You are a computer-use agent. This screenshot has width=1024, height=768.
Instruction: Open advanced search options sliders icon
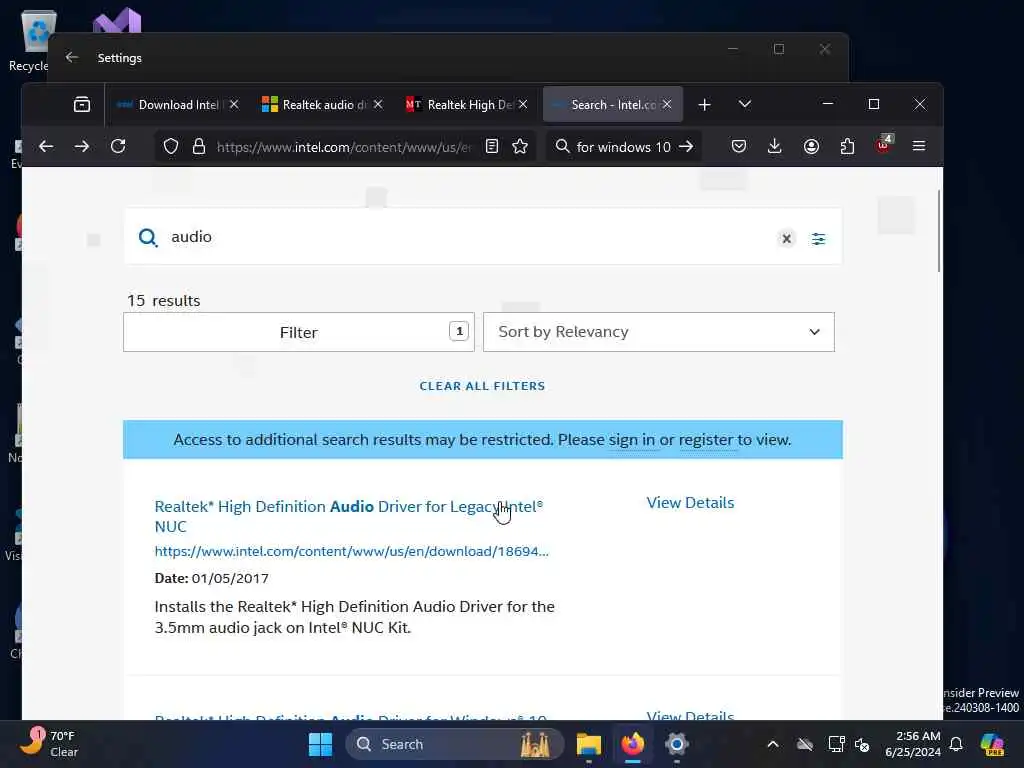818,238
